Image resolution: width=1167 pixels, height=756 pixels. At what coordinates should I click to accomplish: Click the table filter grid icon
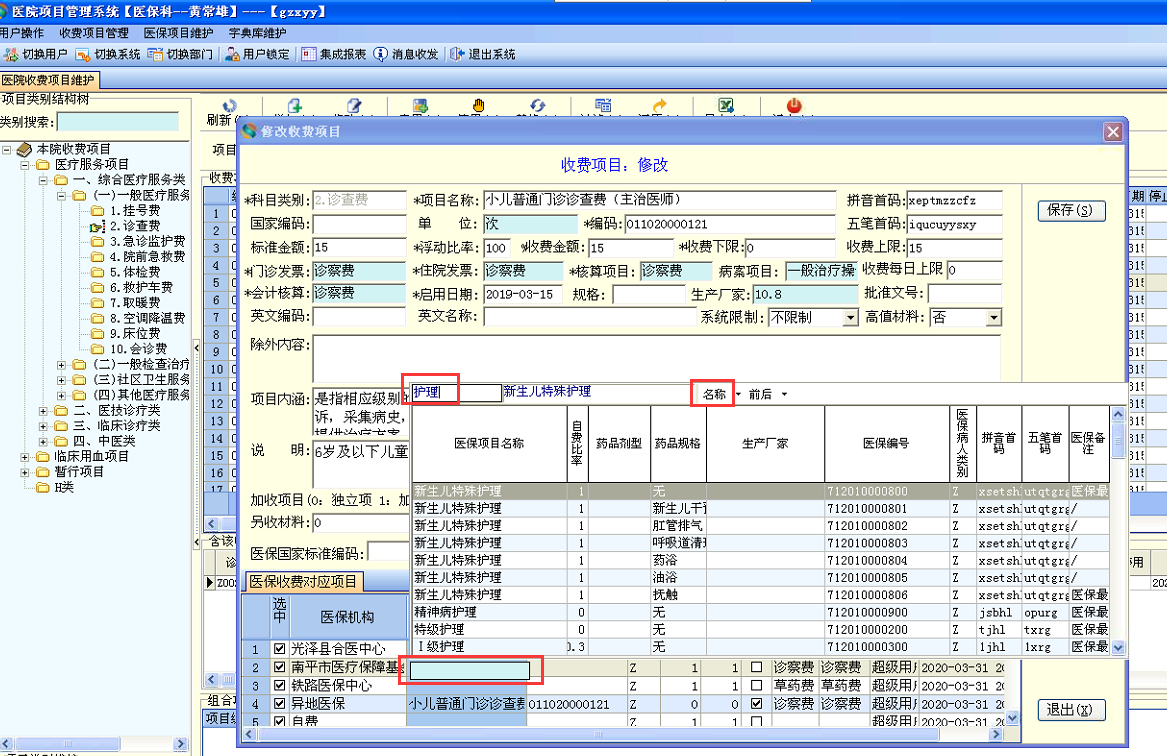tap(603, 106)
